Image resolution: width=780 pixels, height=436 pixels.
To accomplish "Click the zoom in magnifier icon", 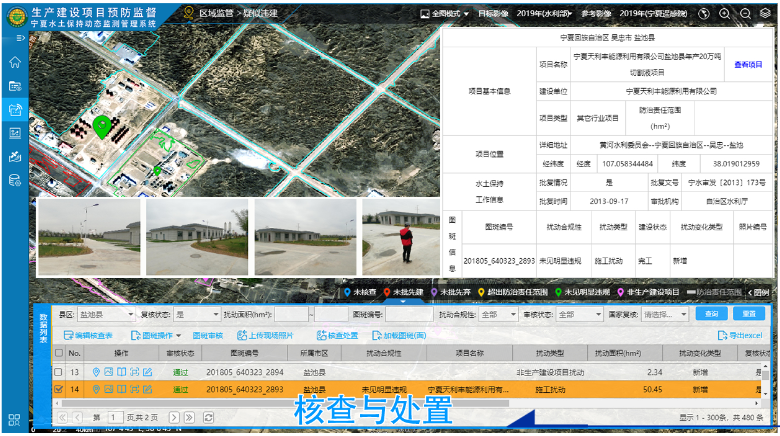I will [x=723, y=14].
